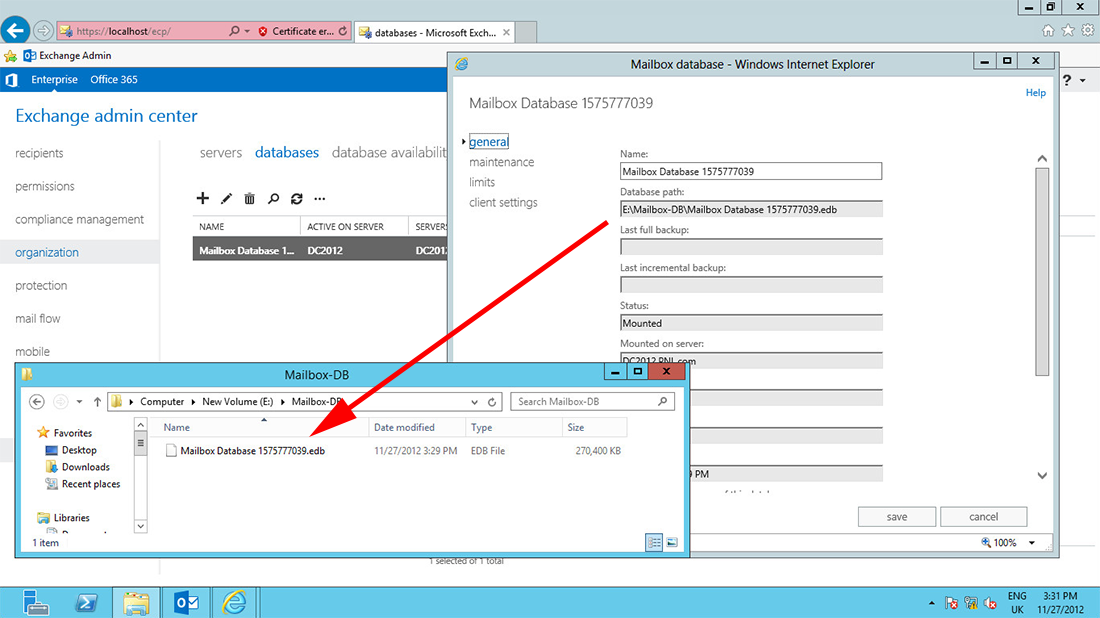The width and height of the screenshot is (1100, 618).
Task: Navigate to mail flow section
Action: [38, 318]
